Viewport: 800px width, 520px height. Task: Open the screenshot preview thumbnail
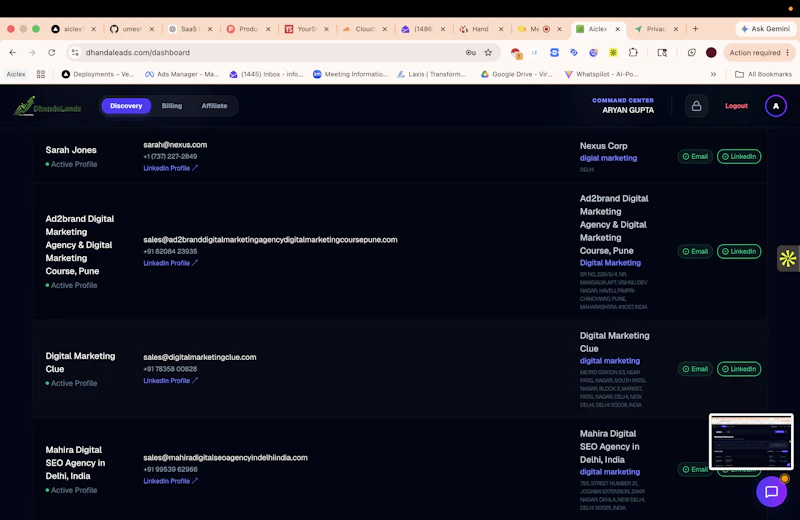click(751, 441)
